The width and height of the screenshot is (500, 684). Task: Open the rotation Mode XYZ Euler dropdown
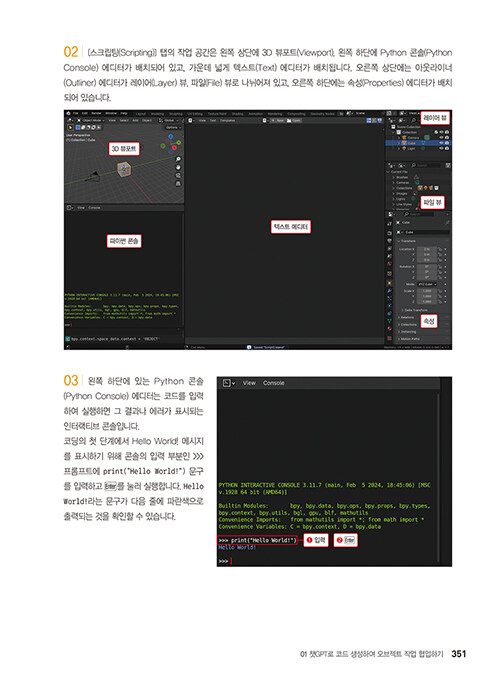pyautogui.click(x=428, y=284)
